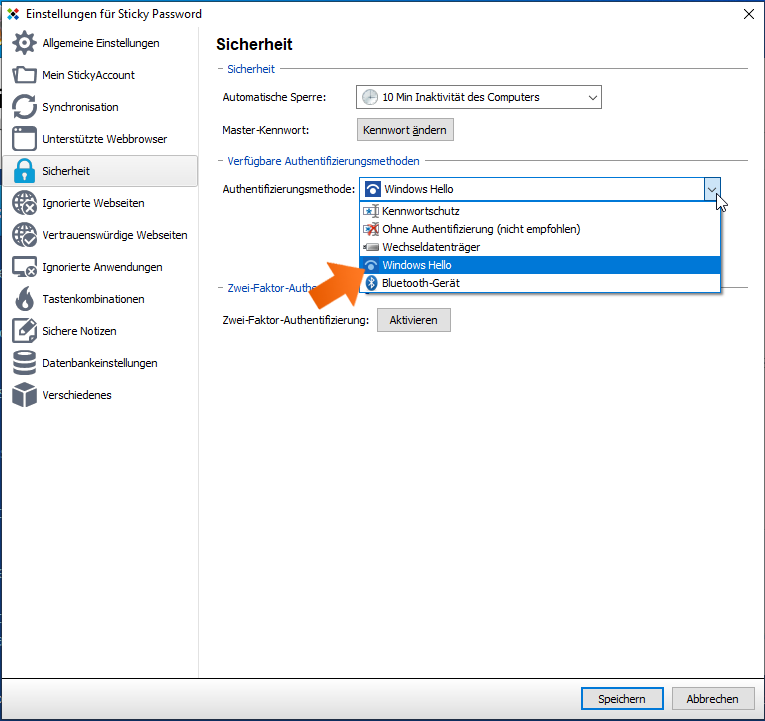Viewport: 765px width, 721px height.
Task: Go to Mein StickyAccount settings
Action: click(x=101, y=75)
